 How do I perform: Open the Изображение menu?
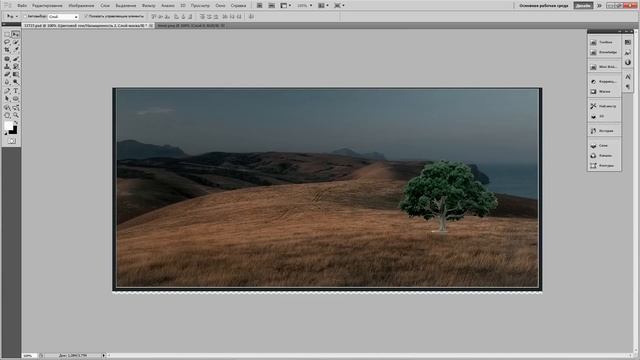point(81,6)
